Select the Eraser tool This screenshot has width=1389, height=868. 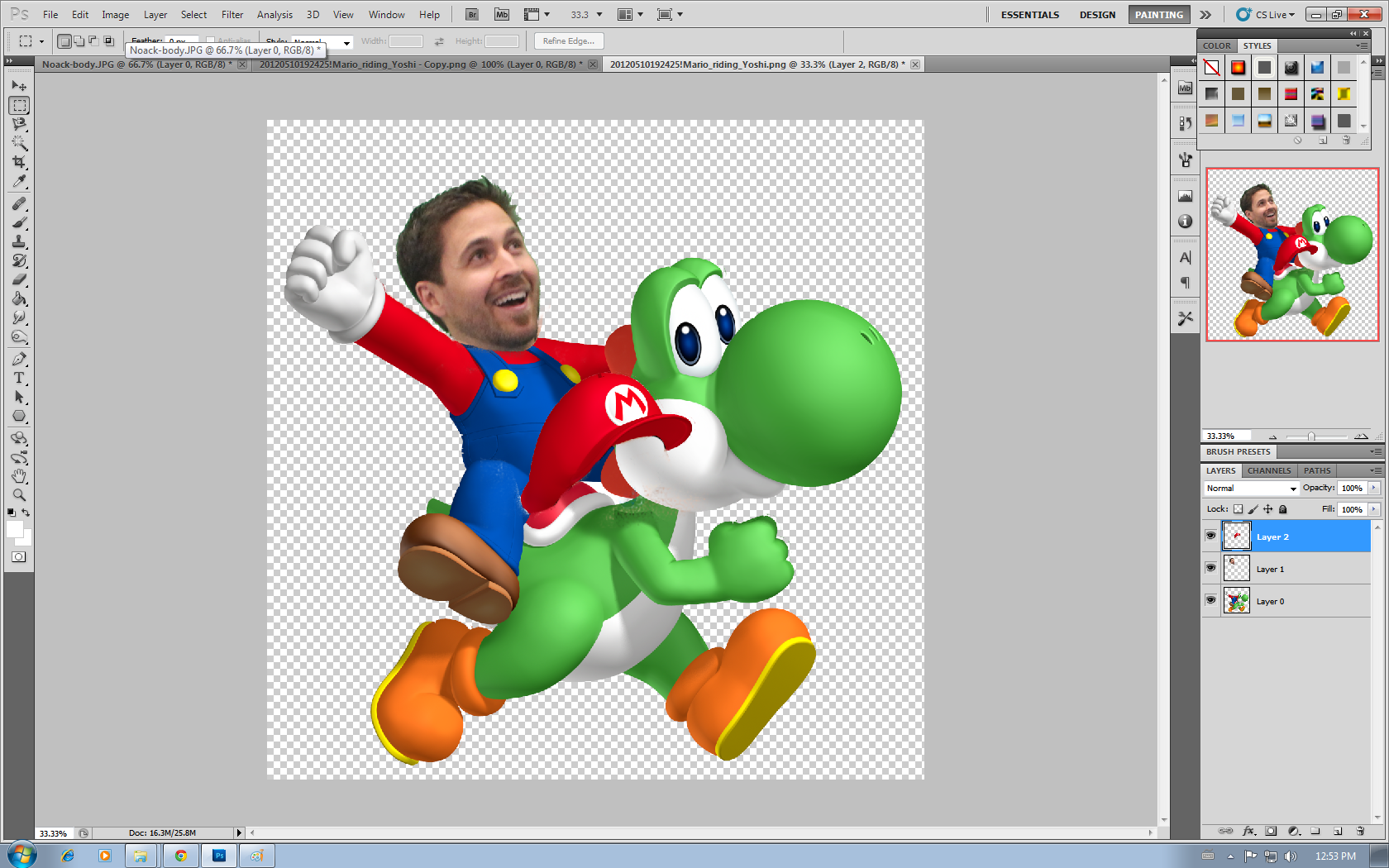(x=20, y=279)
